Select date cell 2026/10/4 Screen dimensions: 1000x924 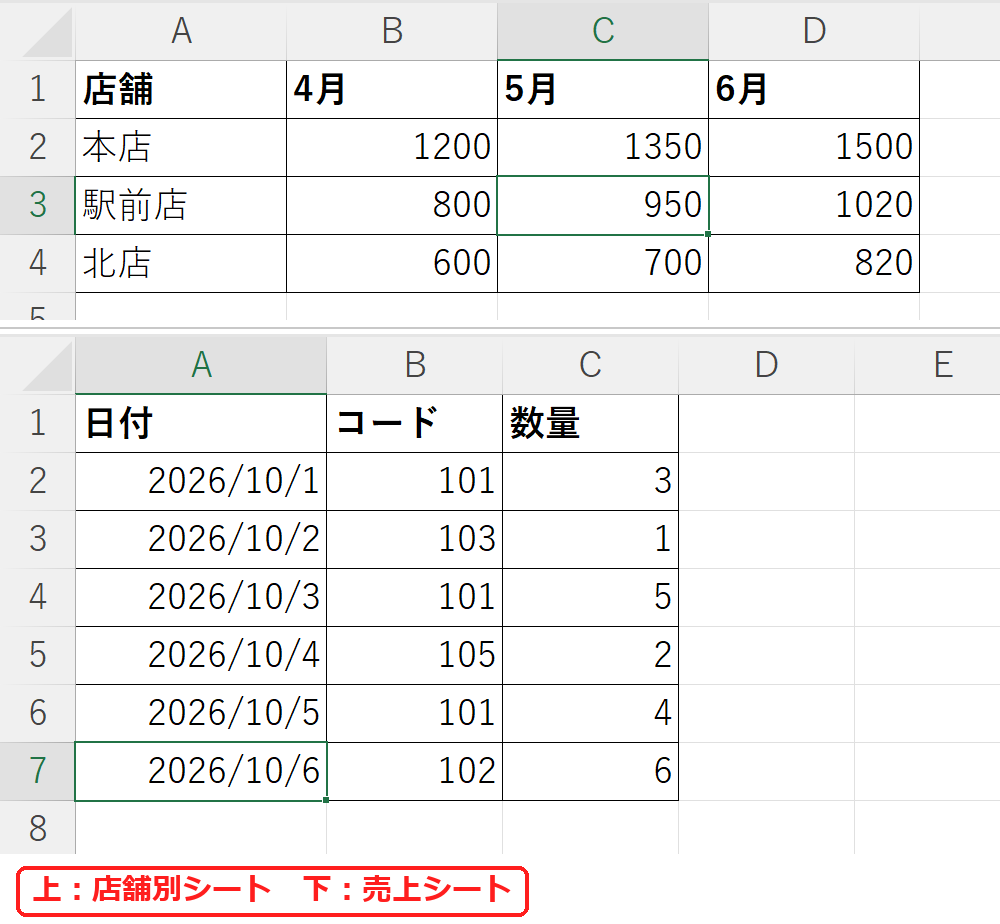[201, 656]
